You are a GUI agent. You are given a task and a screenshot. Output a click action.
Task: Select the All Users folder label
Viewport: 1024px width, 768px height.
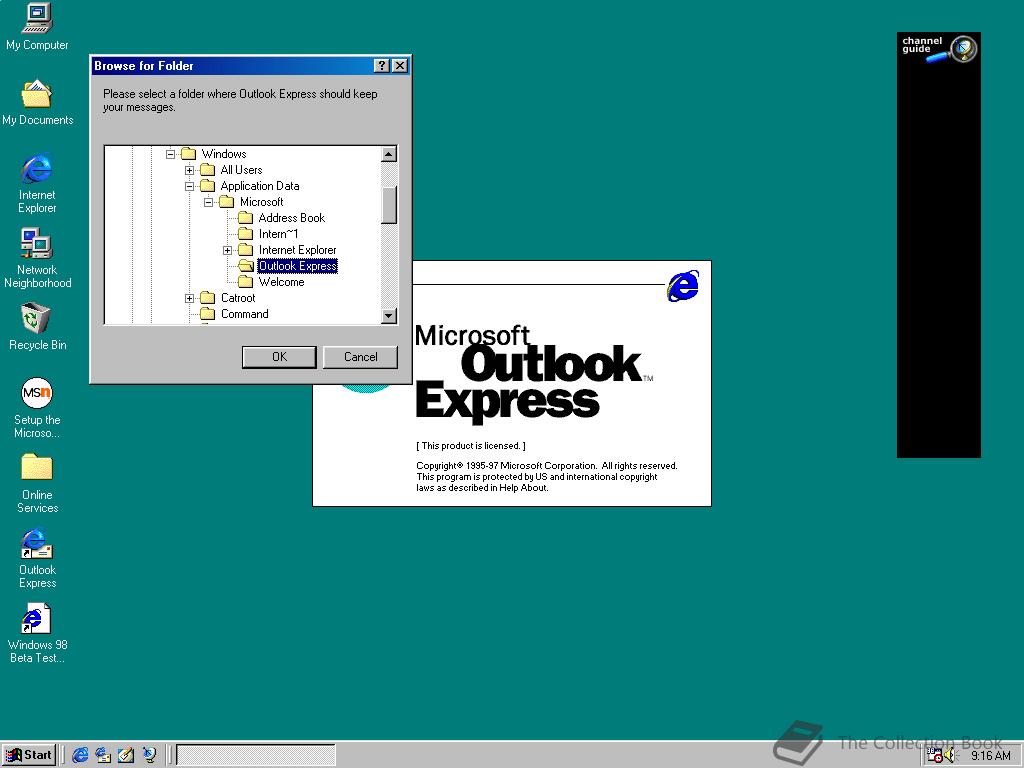(241, 170)
